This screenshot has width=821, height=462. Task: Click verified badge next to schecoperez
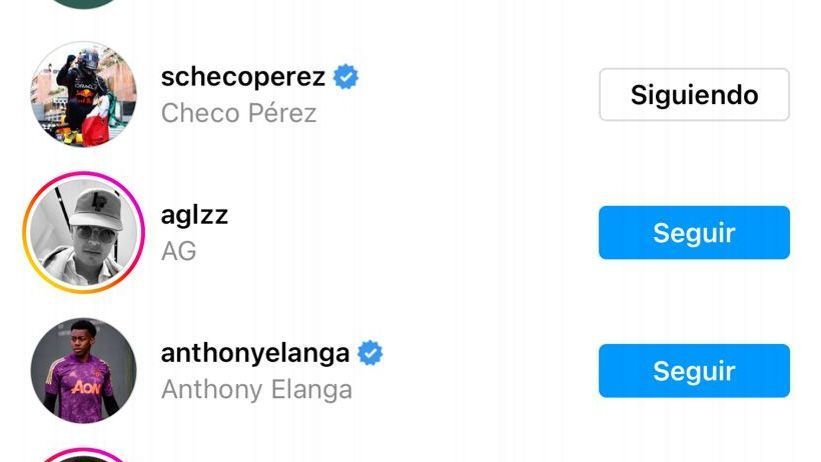346,77
